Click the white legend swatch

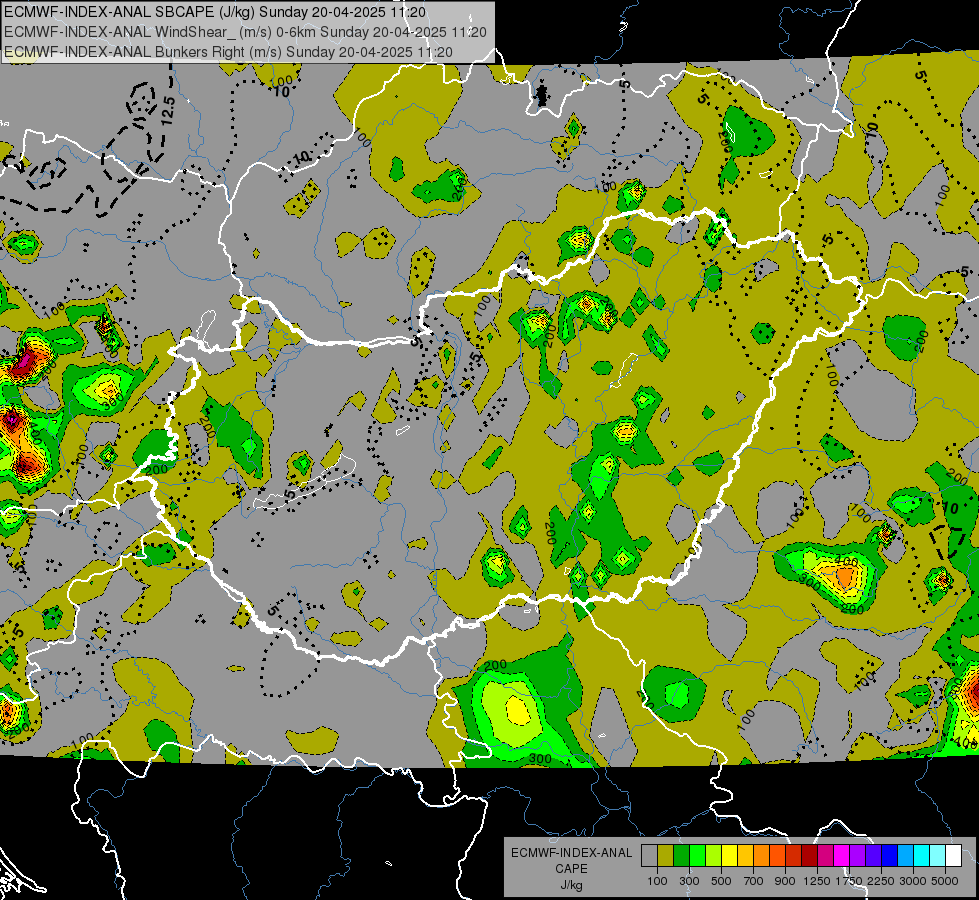pos(953,855)
